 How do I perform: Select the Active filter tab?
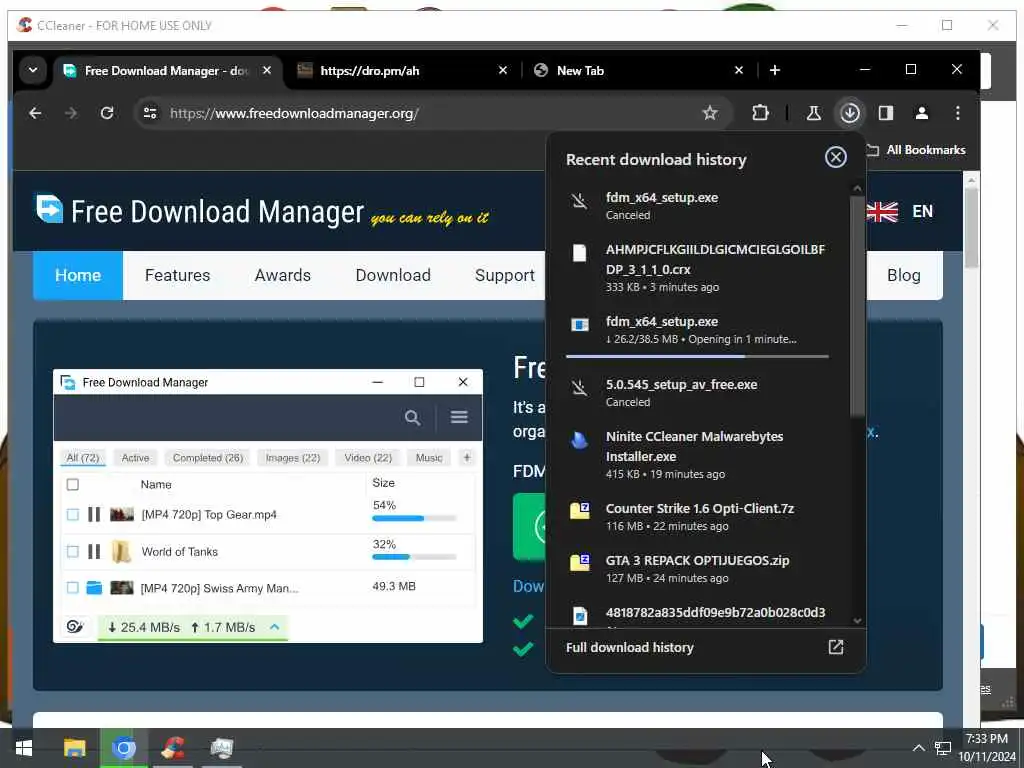tap(135, 458)
